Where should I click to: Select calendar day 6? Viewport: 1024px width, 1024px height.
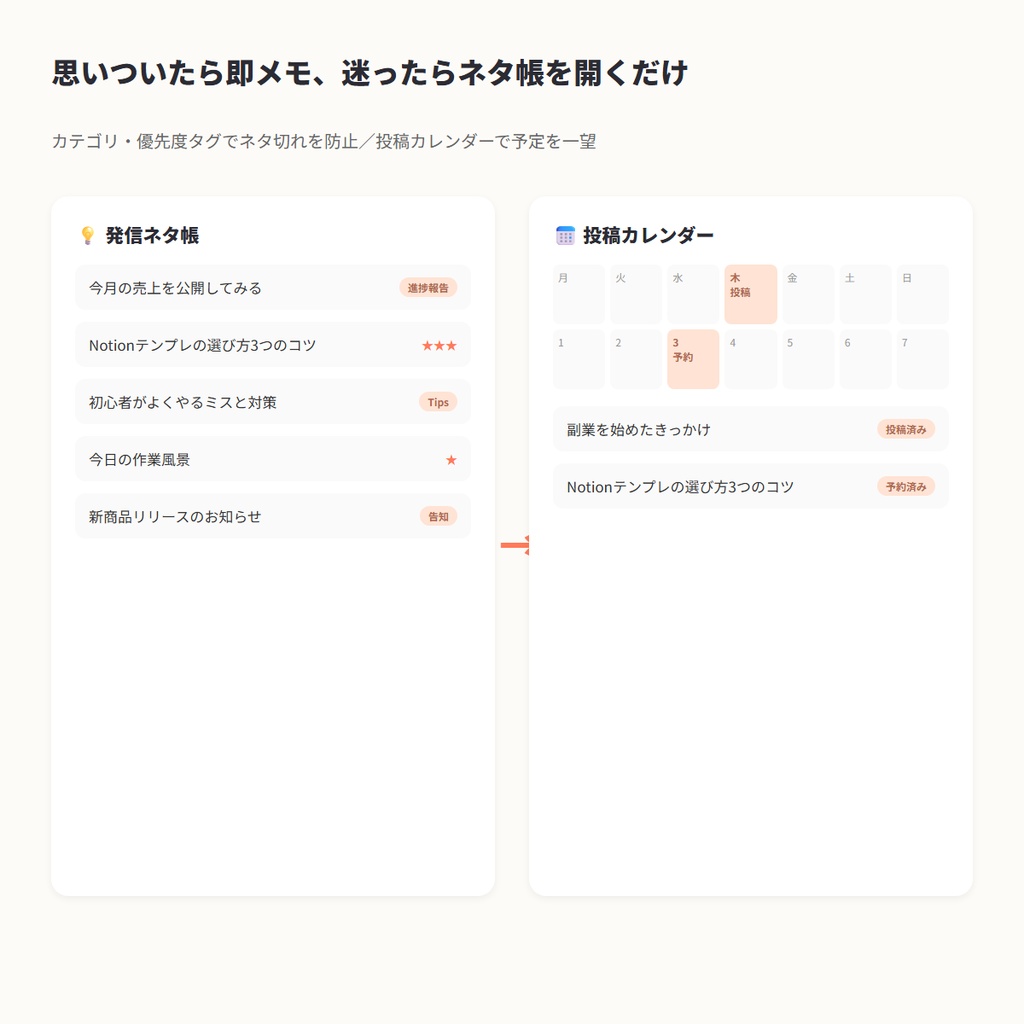pyautogui.click(x=865, y=359)
